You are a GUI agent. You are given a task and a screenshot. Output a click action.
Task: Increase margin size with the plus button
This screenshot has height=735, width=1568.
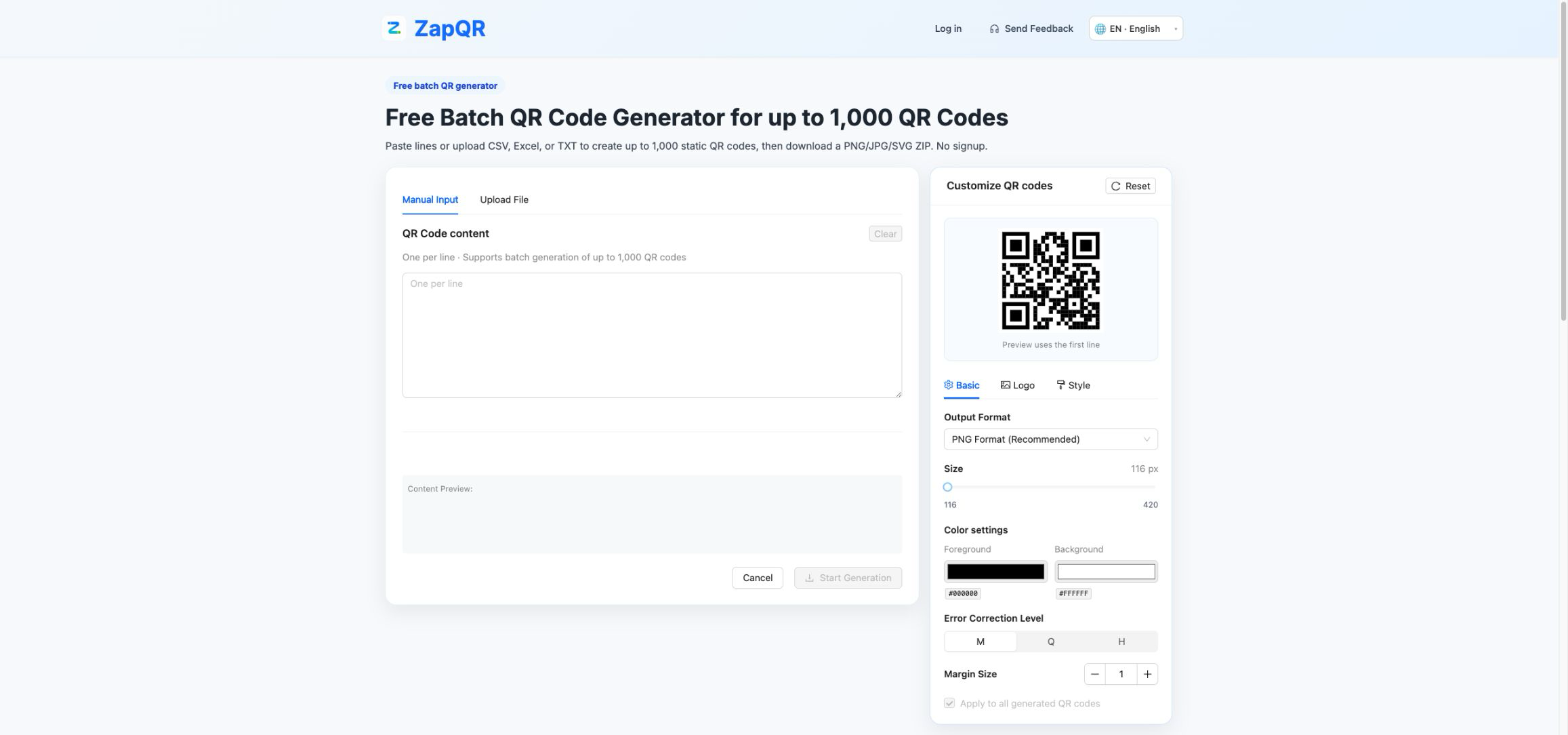point(1147,675)
